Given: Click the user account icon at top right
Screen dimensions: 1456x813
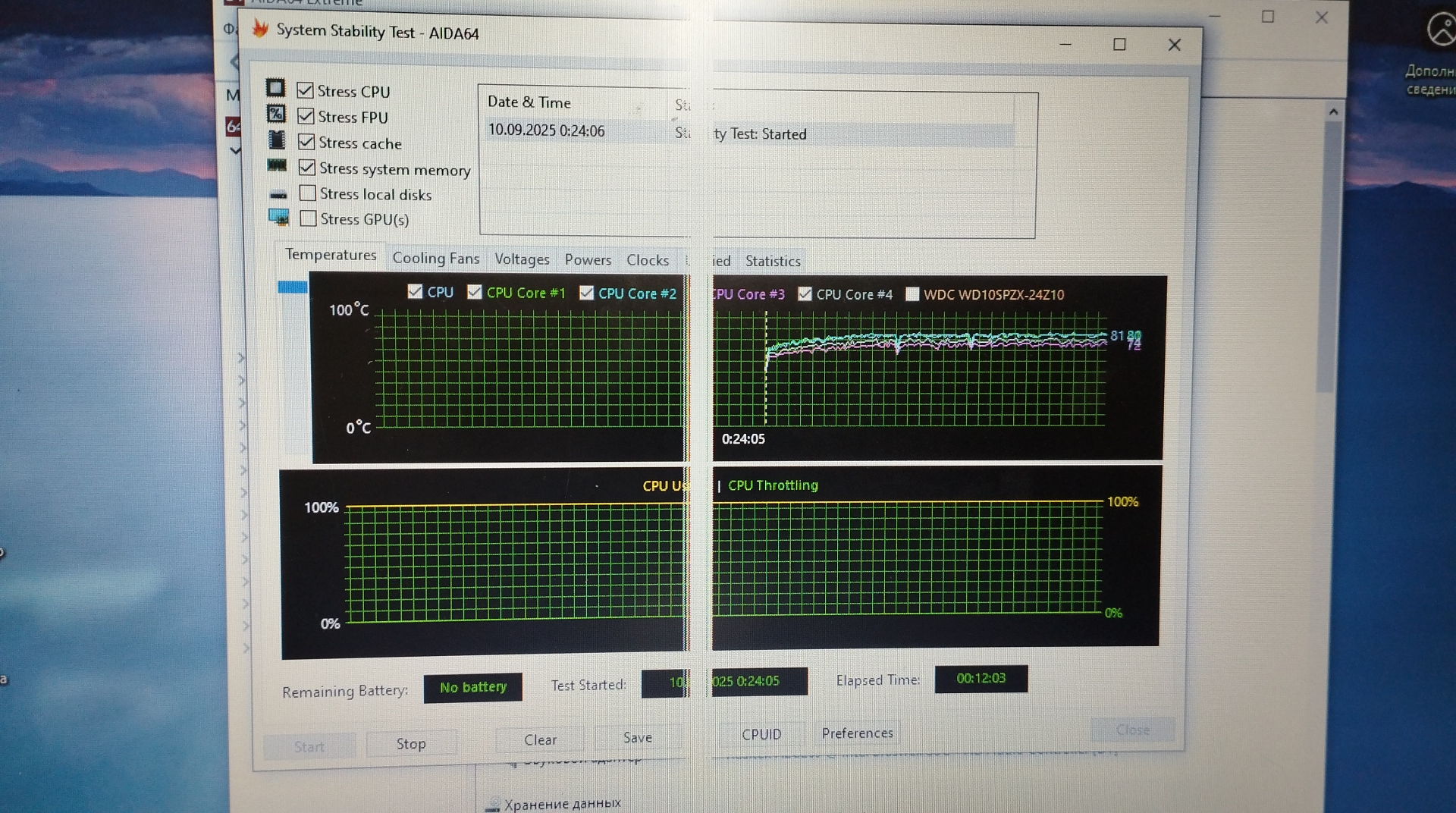Looking at the screenshot, I should [1440, 31].
